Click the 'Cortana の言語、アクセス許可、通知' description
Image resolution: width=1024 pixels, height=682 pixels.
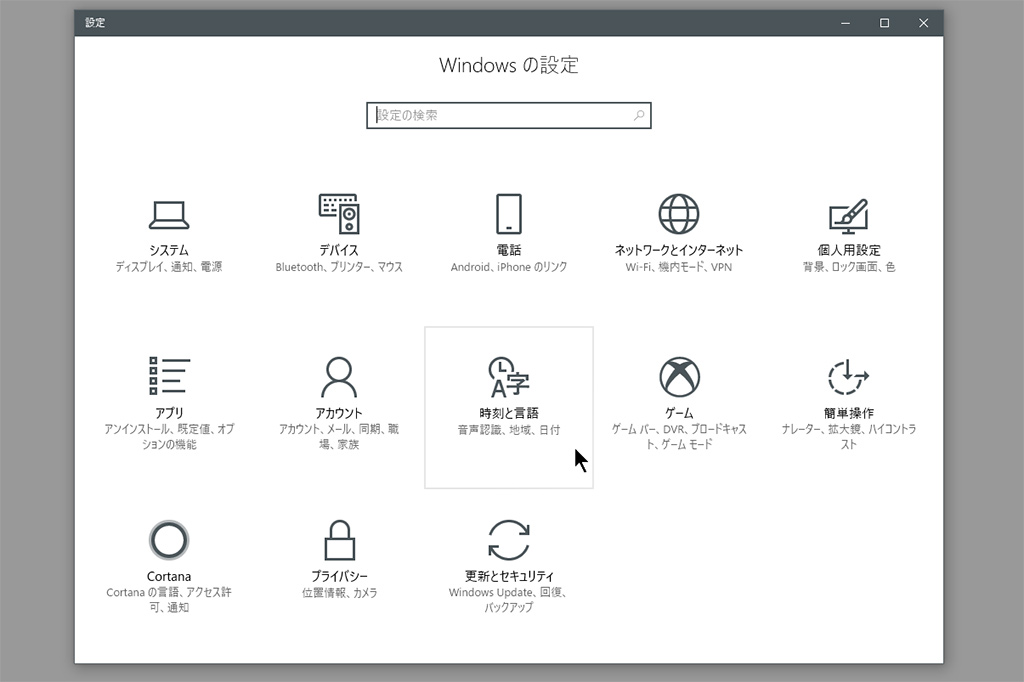point(169,600)
